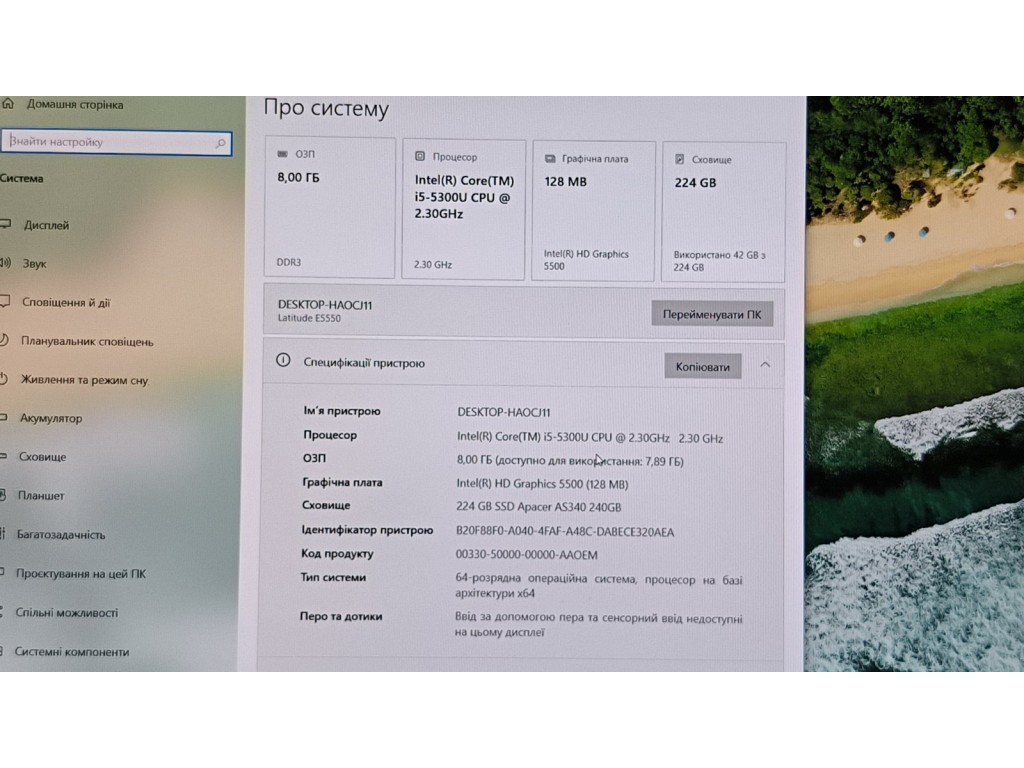1024x768 pixels.
Task: Click the Дисплей monitor icon in sidebar
Action: (4, 225)
